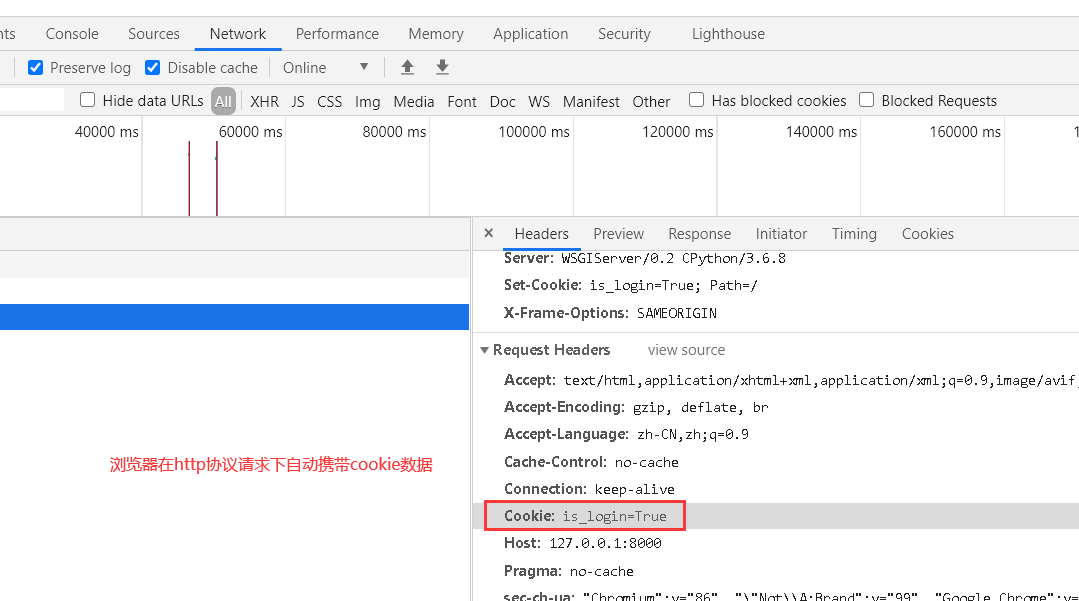
Task: Click the Connection: keep-alive header
Action: [x=589, y=489]
